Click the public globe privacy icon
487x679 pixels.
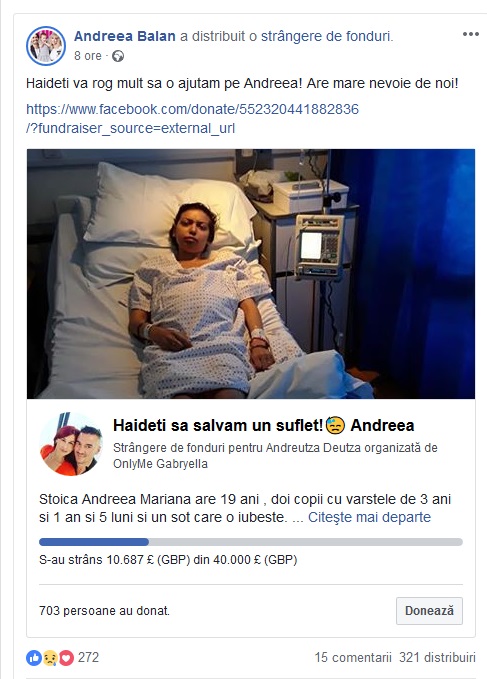(x=118, y=56)
